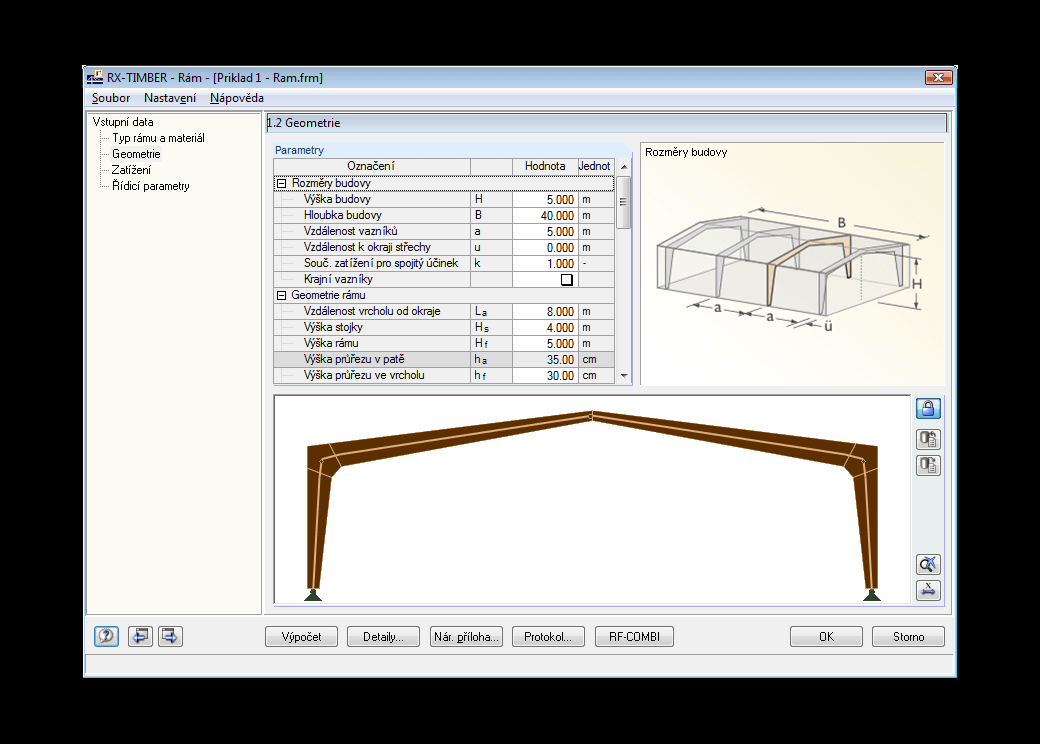Click the Detaily... button
This screenshot has width=1040, height=744.
pos(383,637)
